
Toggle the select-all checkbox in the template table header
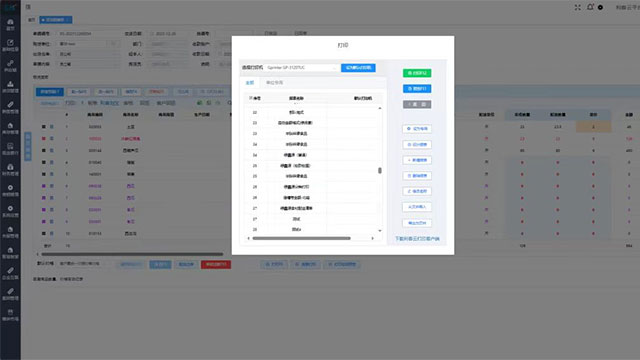click(251, 98)
